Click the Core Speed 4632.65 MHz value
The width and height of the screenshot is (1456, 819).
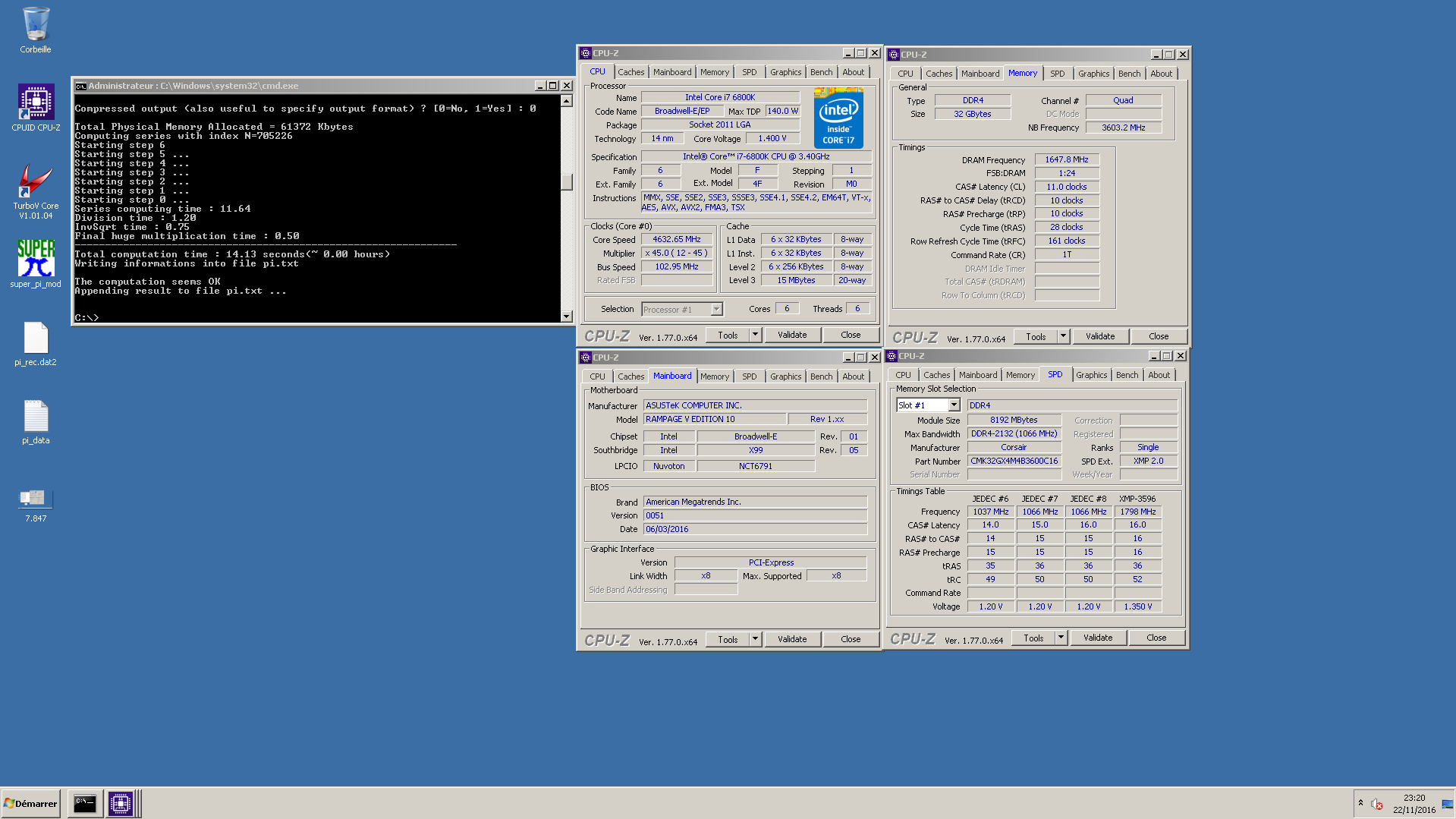tap(677, 239)
